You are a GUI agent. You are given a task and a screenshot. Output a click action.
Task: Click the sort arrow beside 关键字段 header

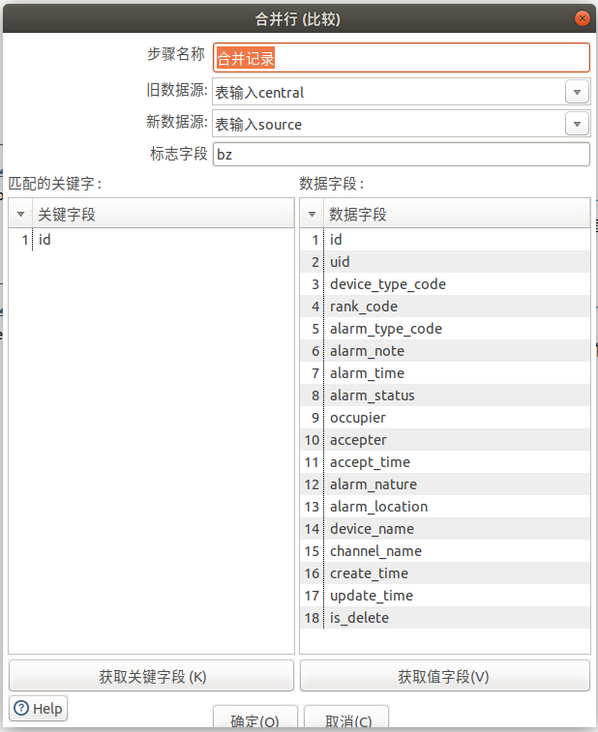pos(21,214)
